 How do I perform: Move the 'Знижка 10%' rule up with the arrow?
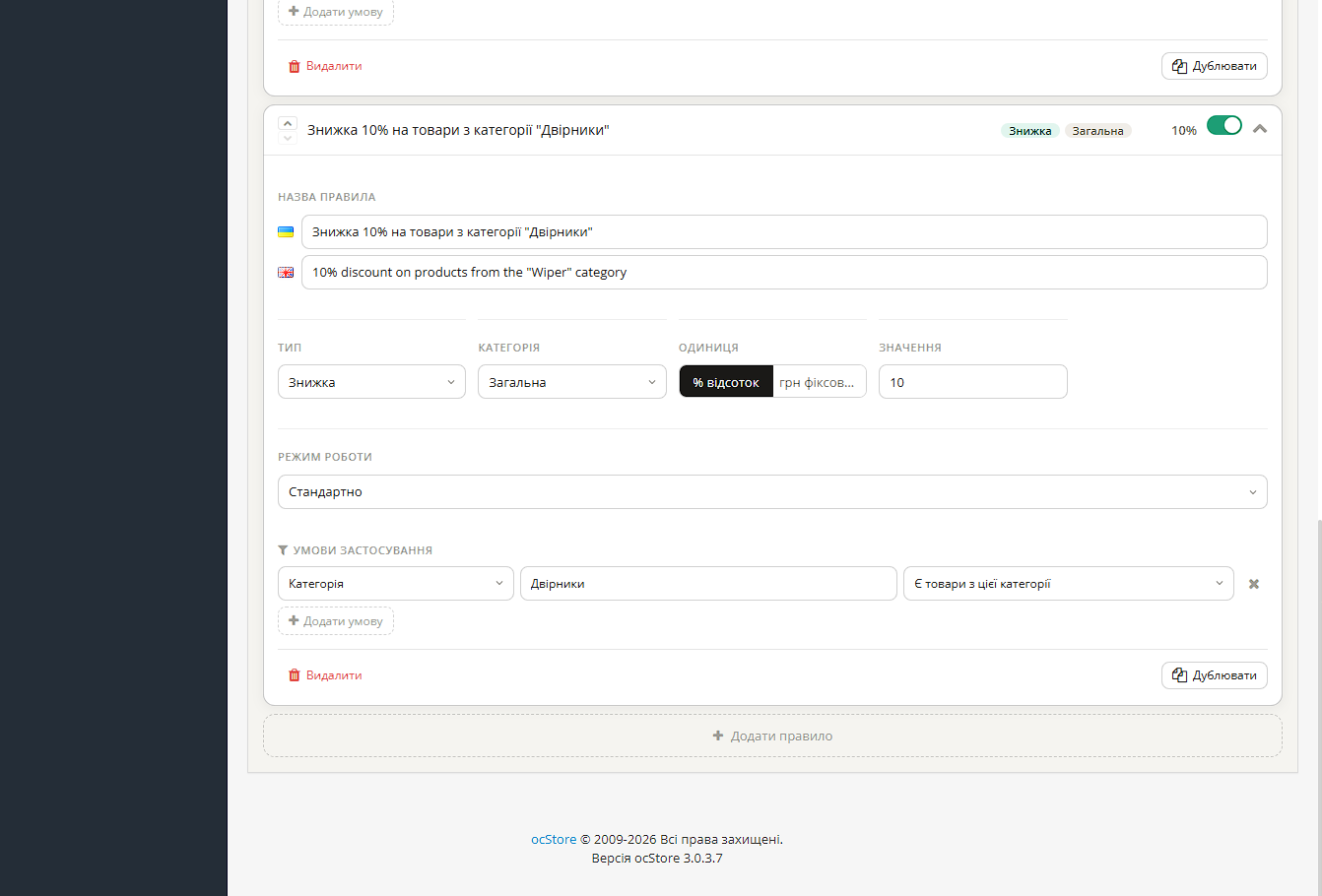[288, 123]
